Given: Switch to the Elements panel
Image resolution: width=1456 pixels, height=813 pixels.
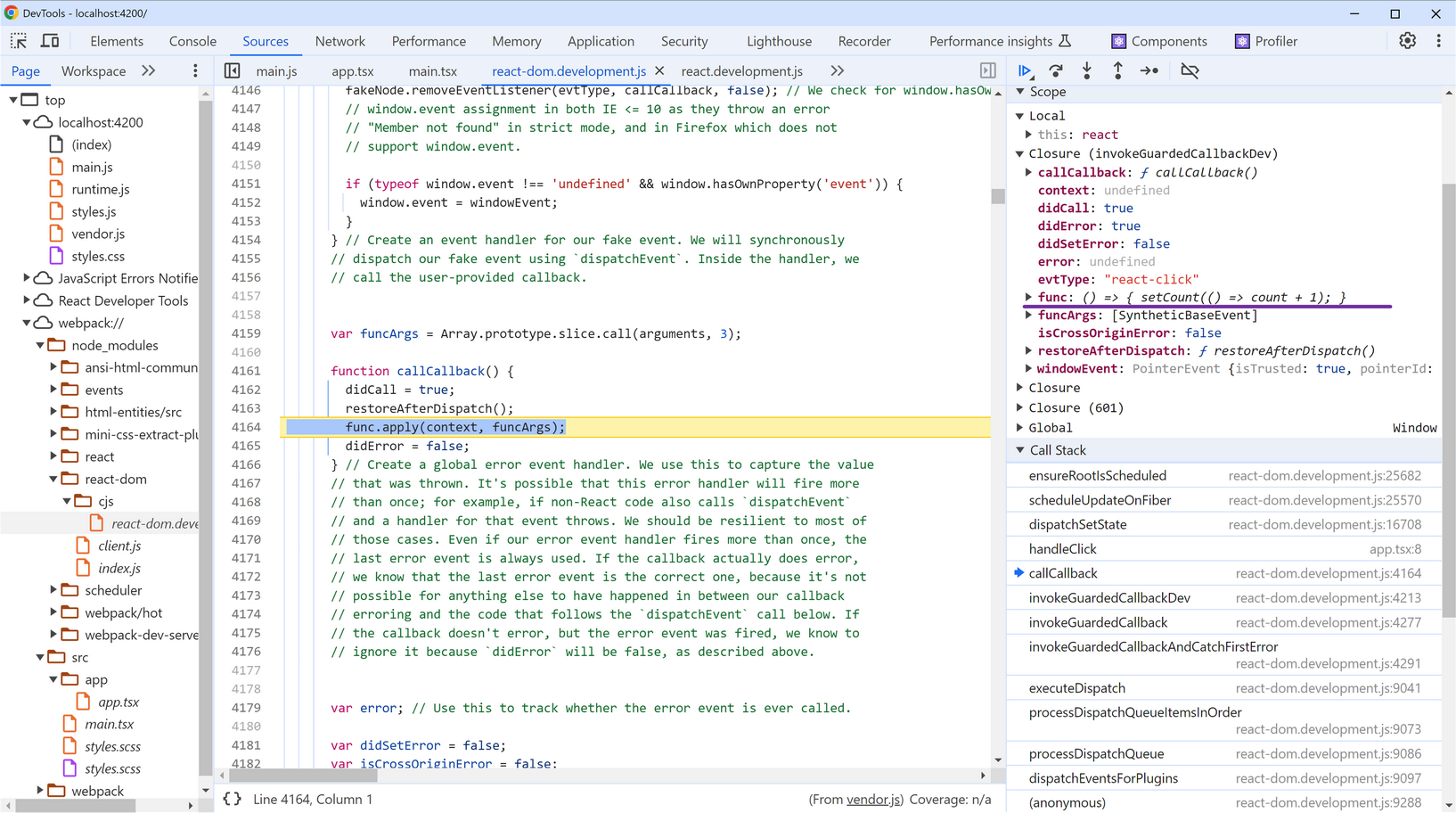Looking at the screenshot, I should click(x=117, y=41).
